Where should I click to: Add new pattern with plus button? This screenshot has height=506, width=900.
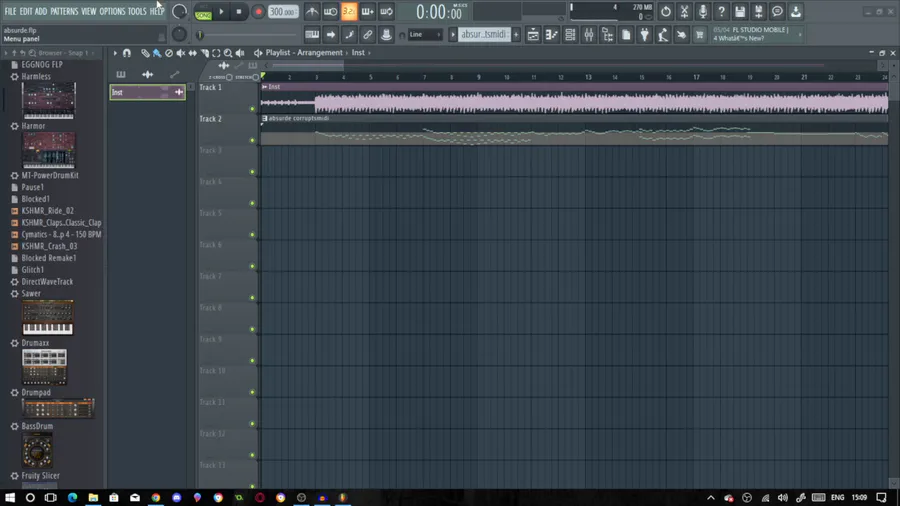[516, 34]
